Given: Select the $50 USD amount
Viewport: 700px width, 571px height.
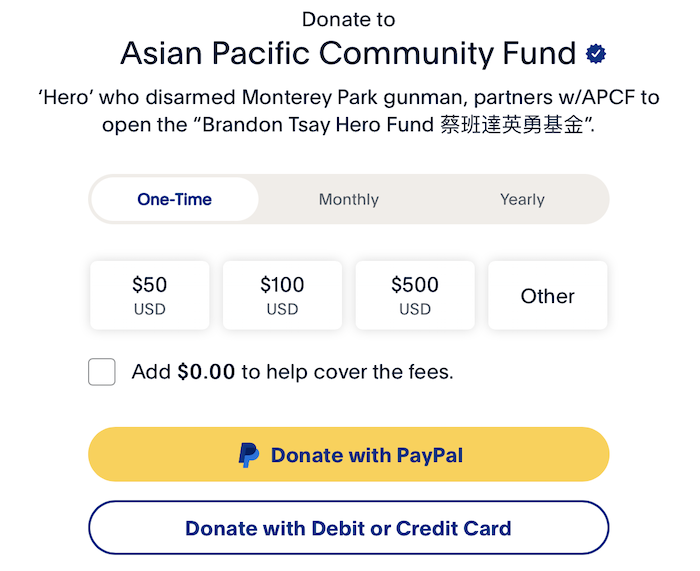Looking at the screenshot, I should pos(150,296).
